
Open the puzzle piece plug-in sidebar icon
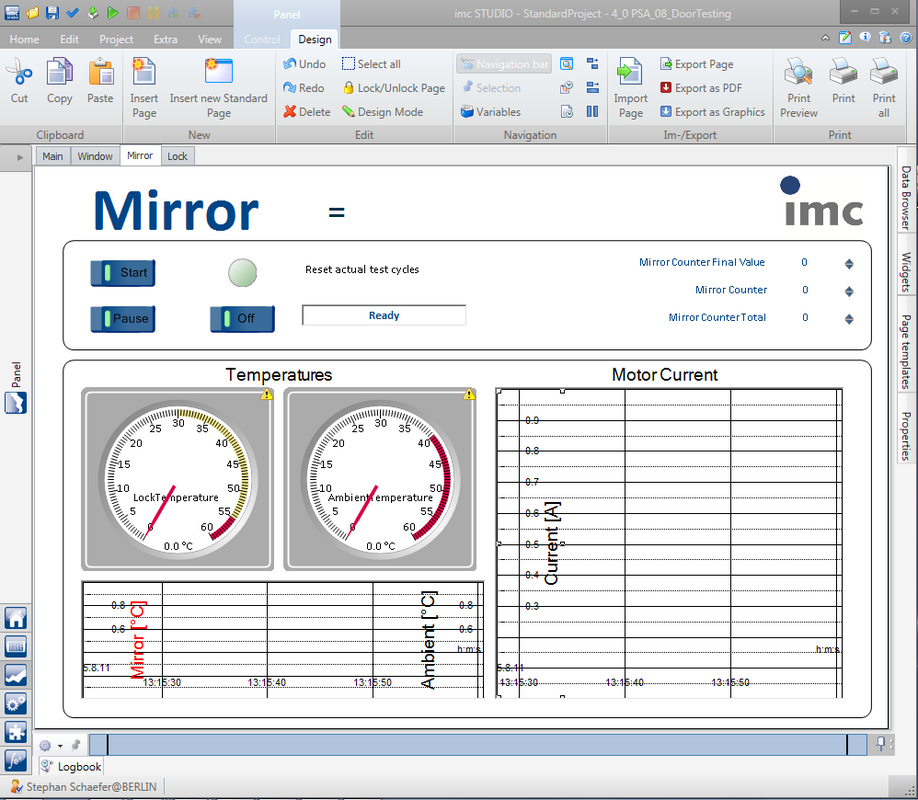[x=16, y=732]
